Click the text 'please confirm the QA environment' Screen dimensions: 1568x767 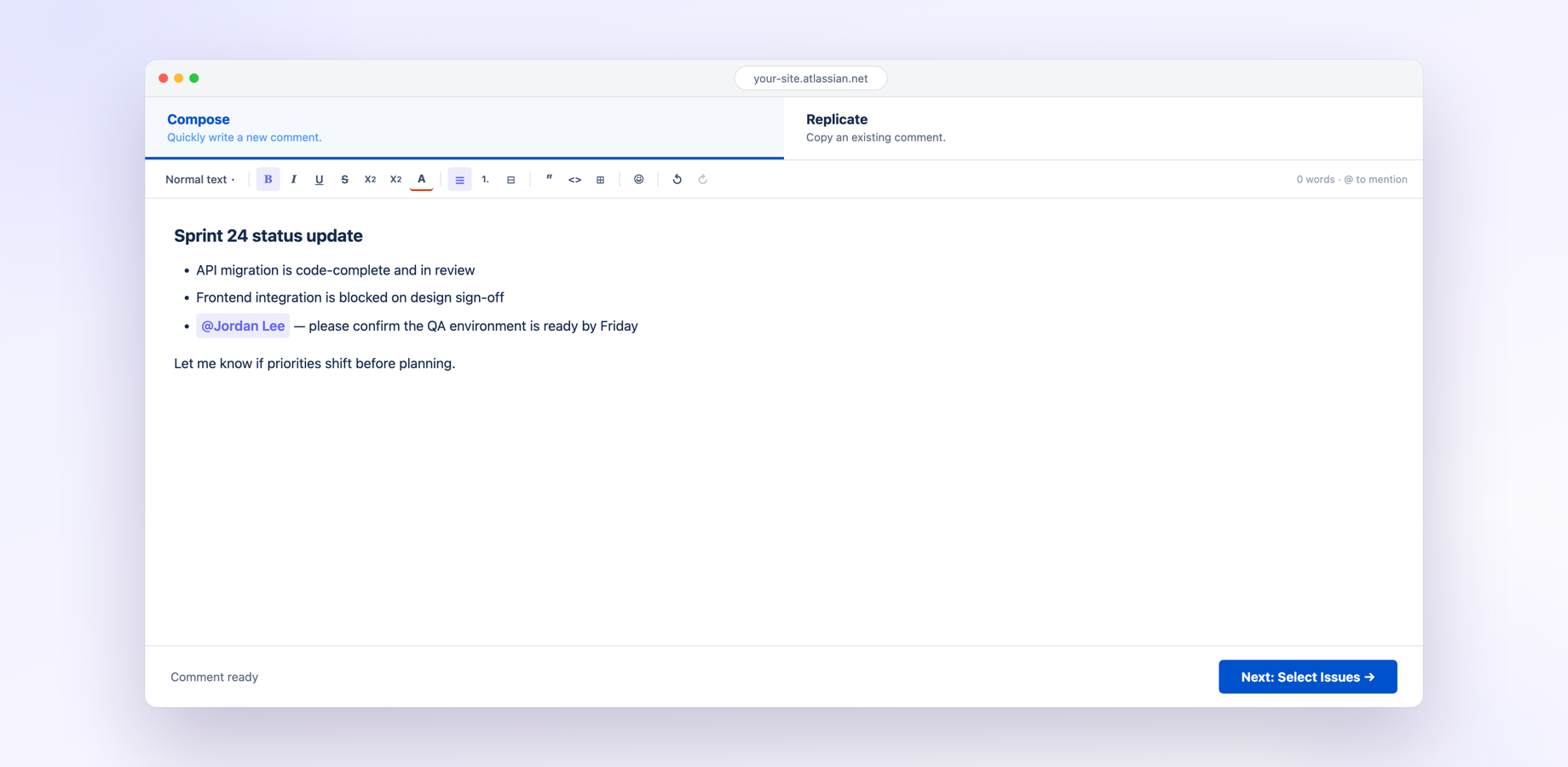[x=418, y=326]
